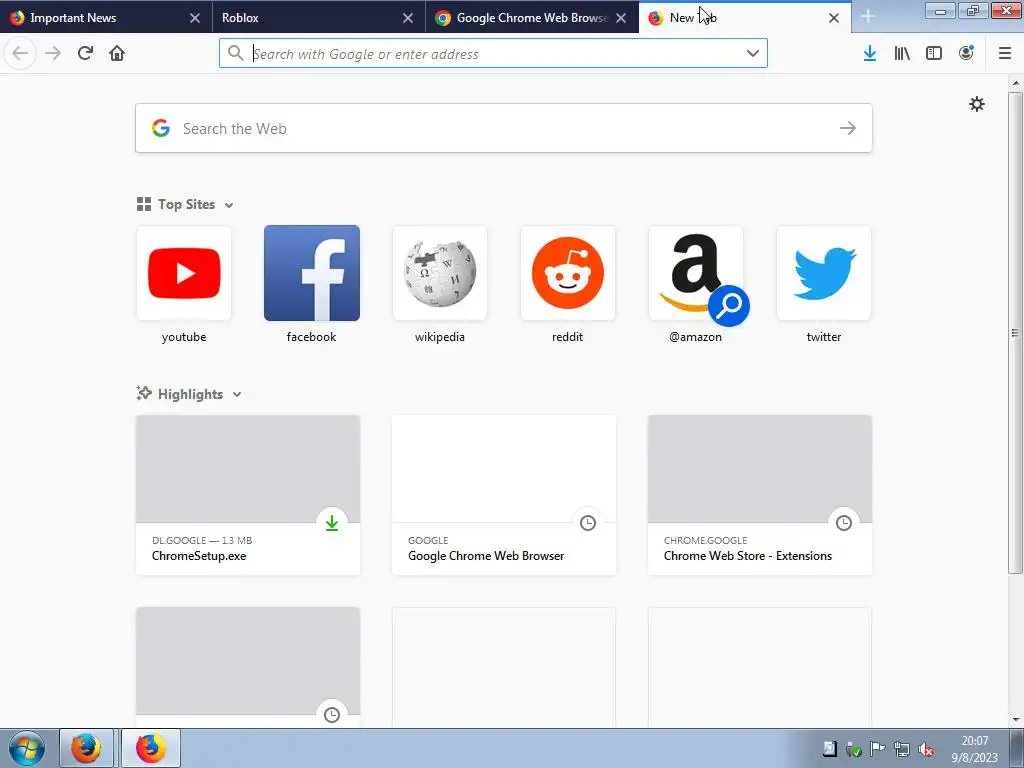Click the page vertical scrollbar thumb
Viewport: 1024px width, 768px height.
click(1015, 333)
